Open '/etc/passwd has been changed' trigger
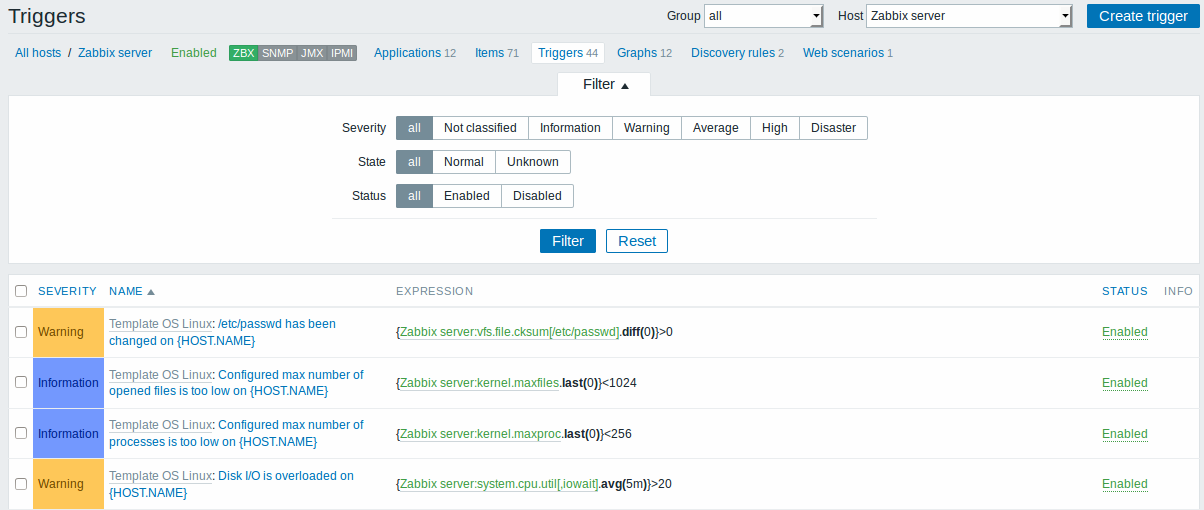 (222, 332)
